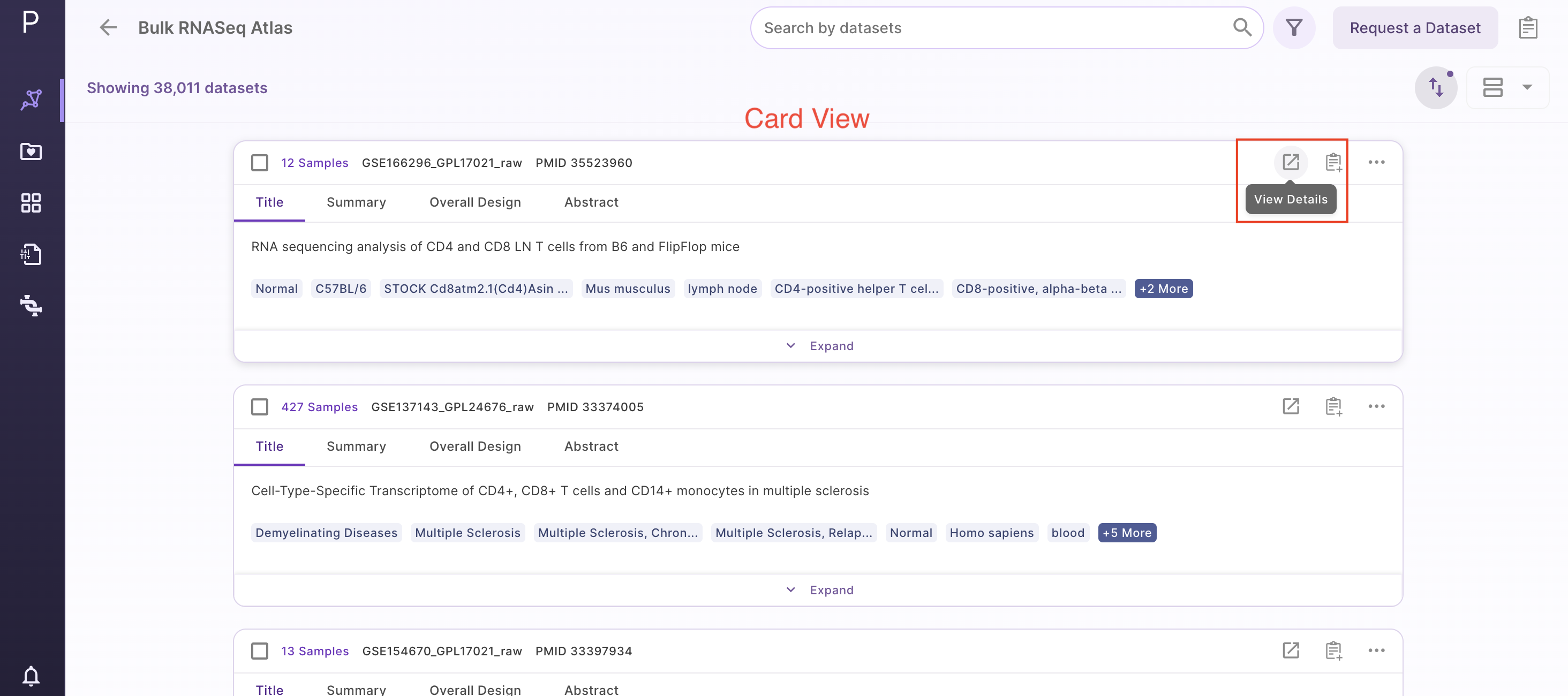Select the 13 Samples dataset checkbox
Viewport: 1568px width, 696px height.
[260, 651]
